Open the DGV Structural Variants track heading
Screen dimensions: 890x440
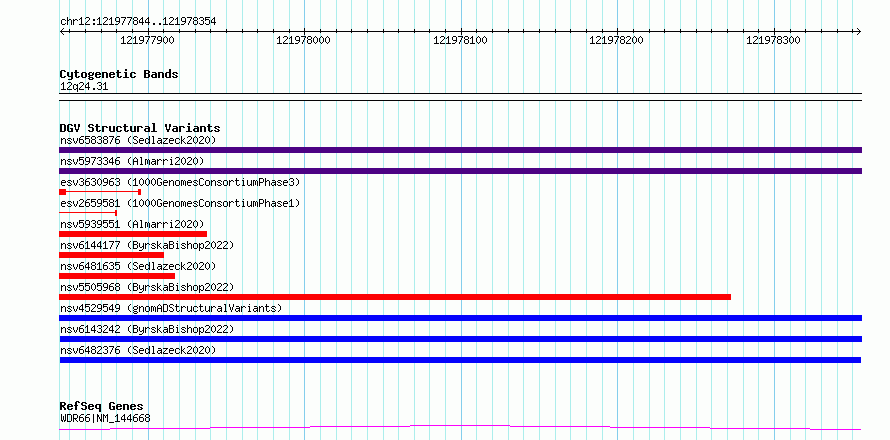[140, 128]
